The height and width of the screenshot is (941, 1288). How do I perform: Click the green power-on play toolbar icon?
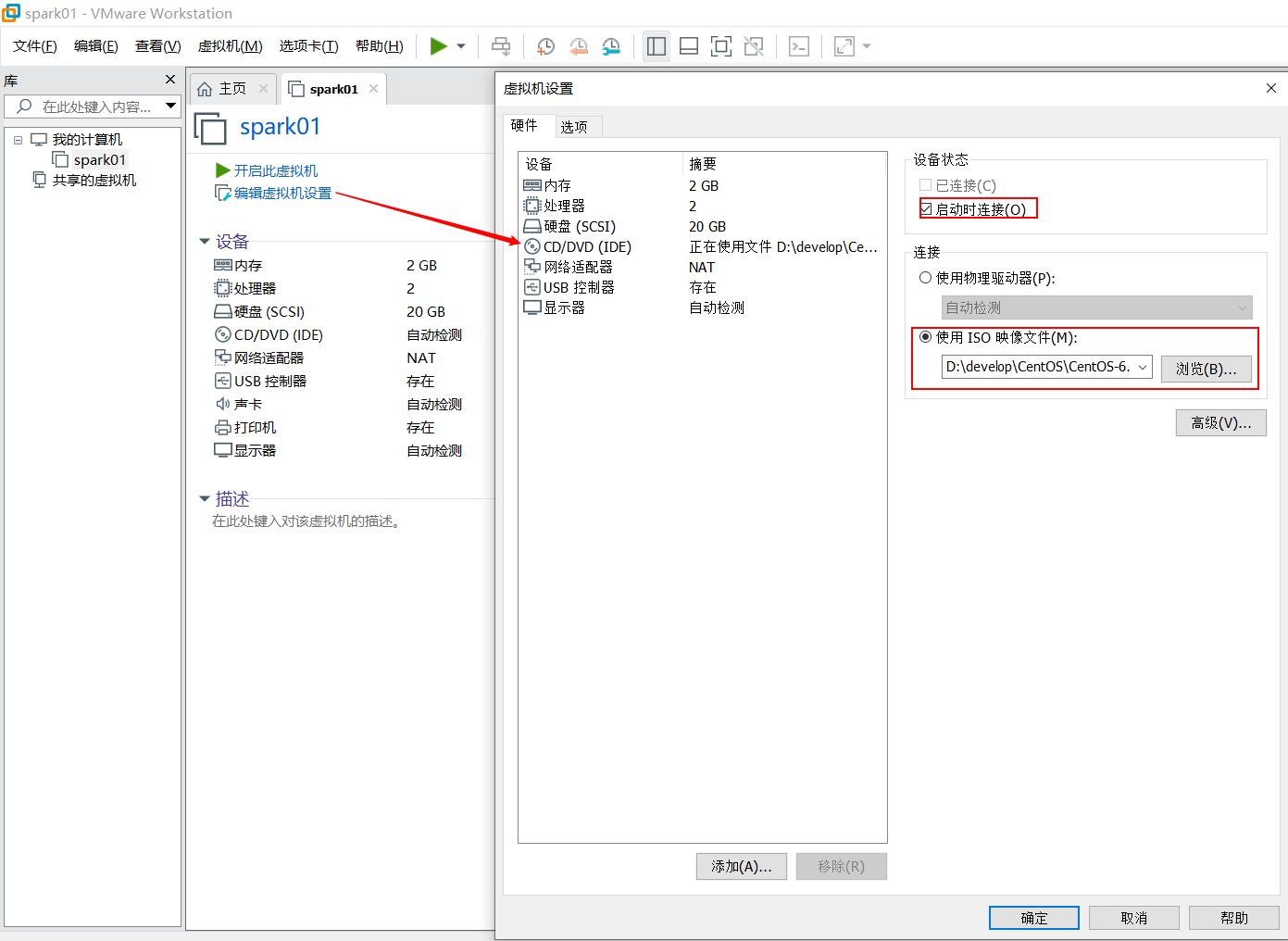click(439, 46)
